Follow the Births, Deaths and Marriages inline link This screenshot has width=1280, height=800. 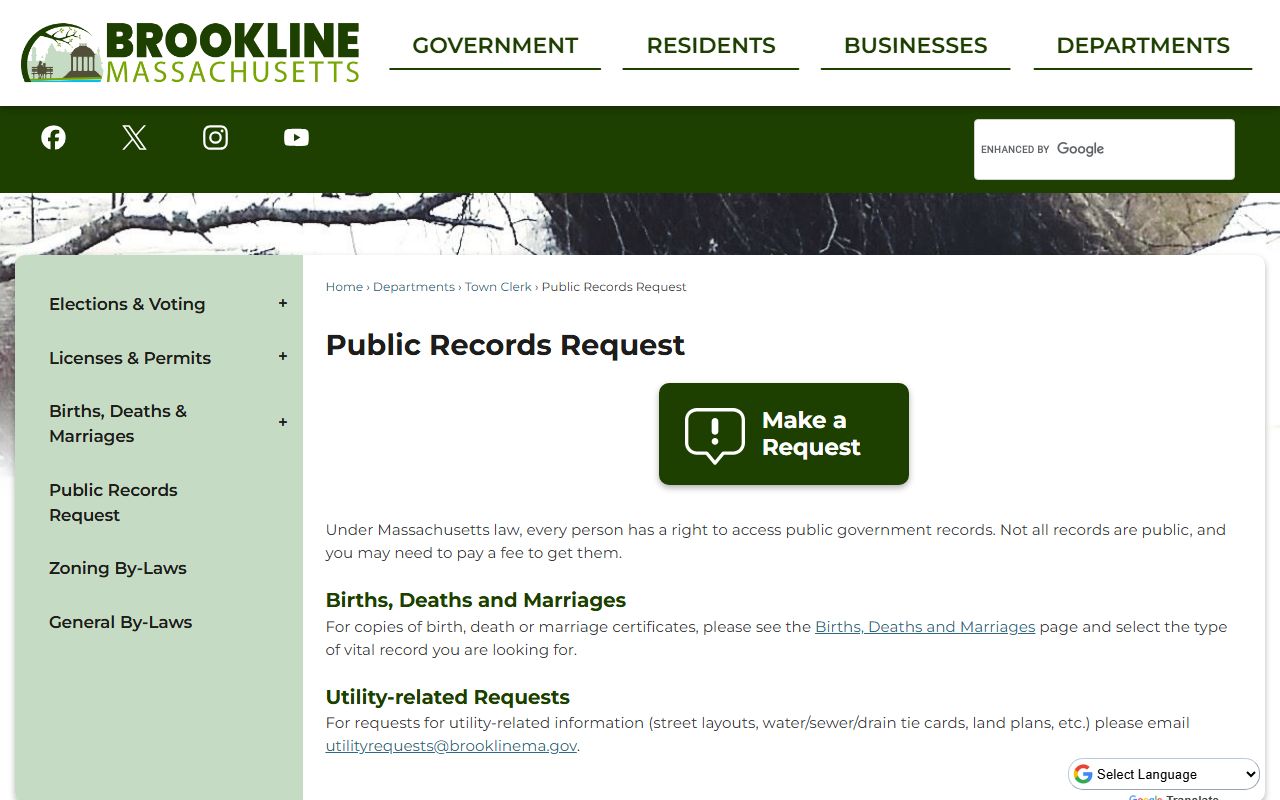(x=925, y=627)
